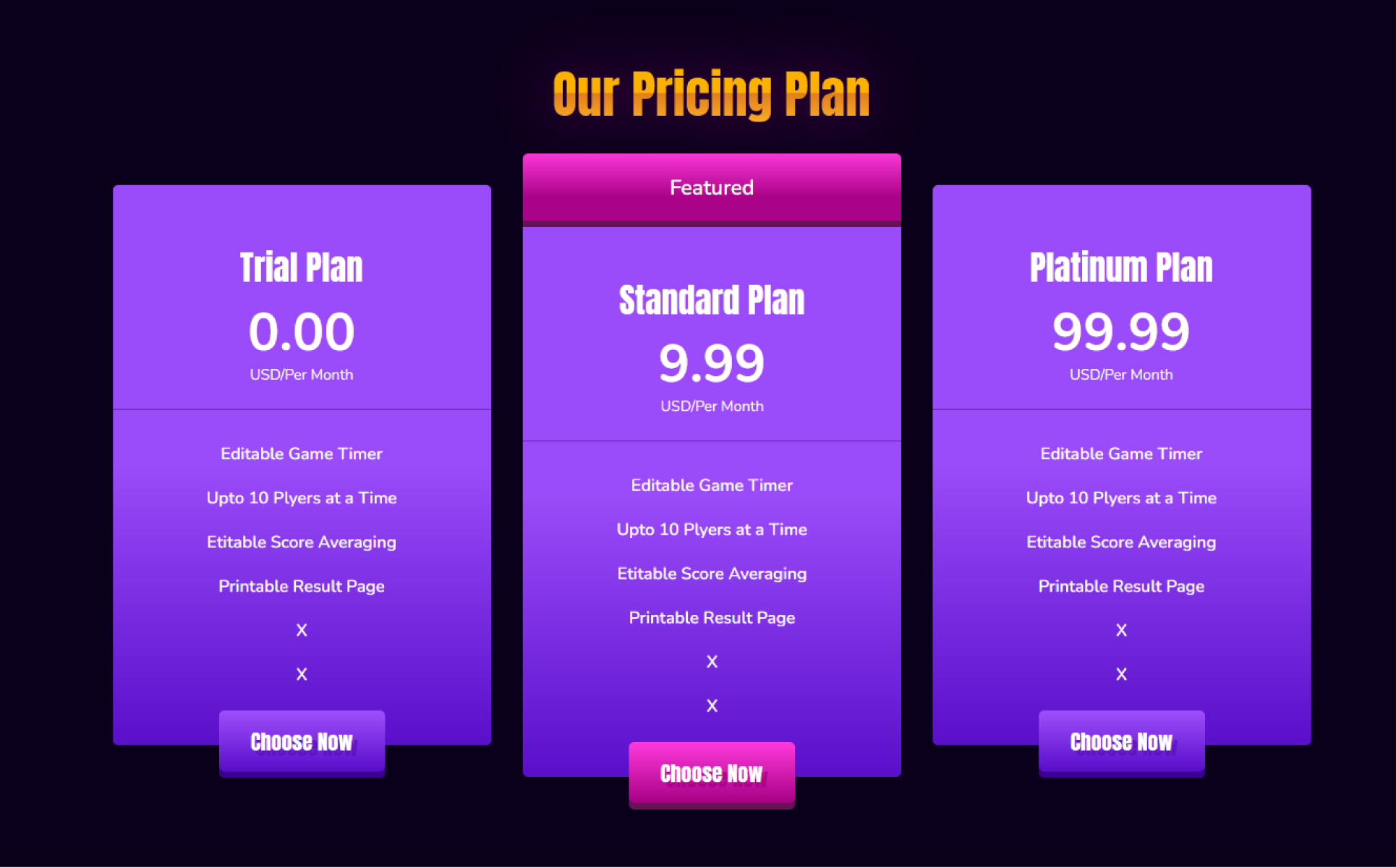
Task: Click the Trial Plan title
Action: click(x=302, y=268)
